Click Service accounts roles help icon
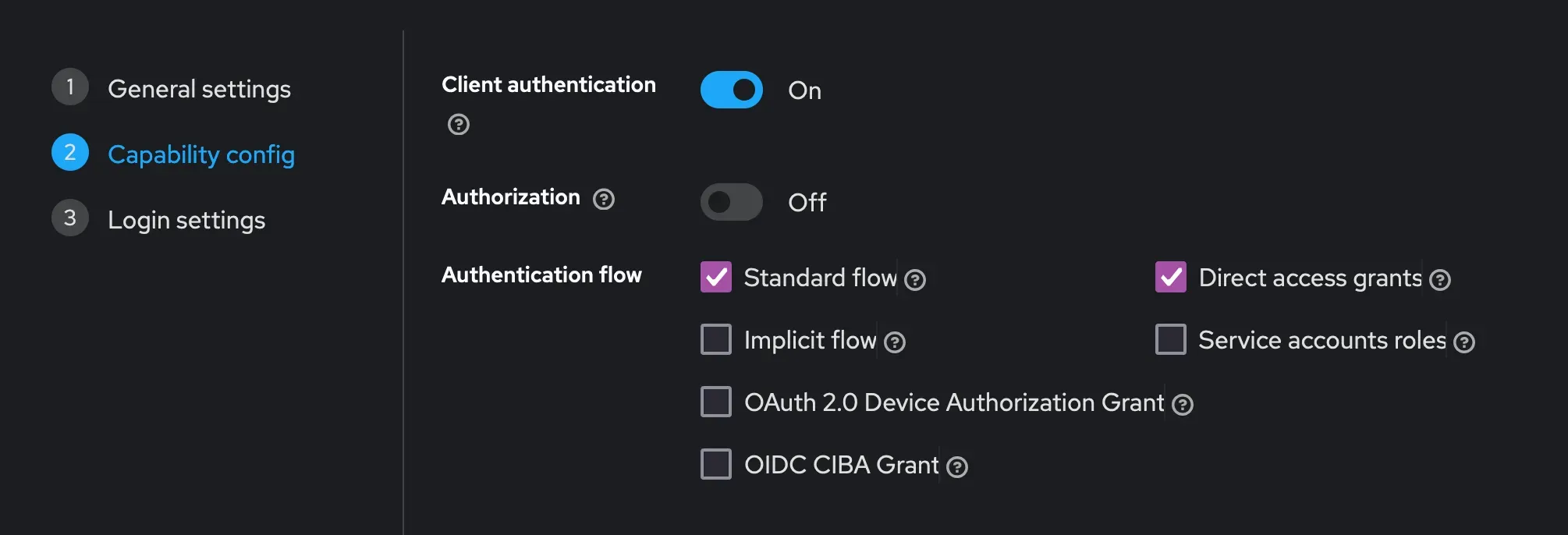 [x=1464, y=342]
